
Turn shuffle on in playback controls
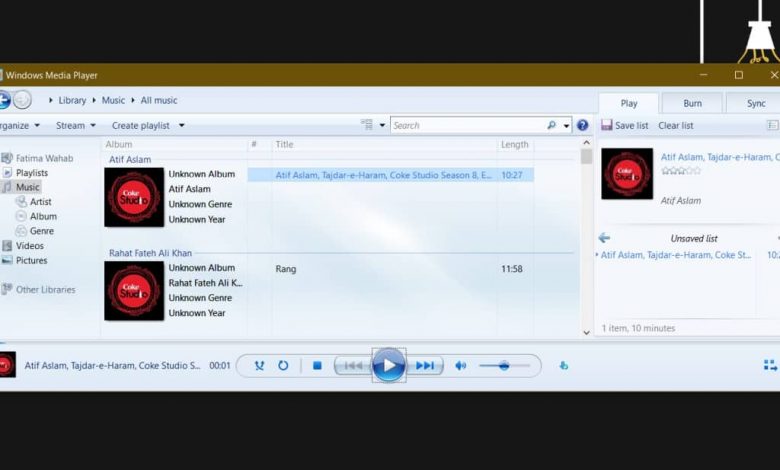coord(259,366)
